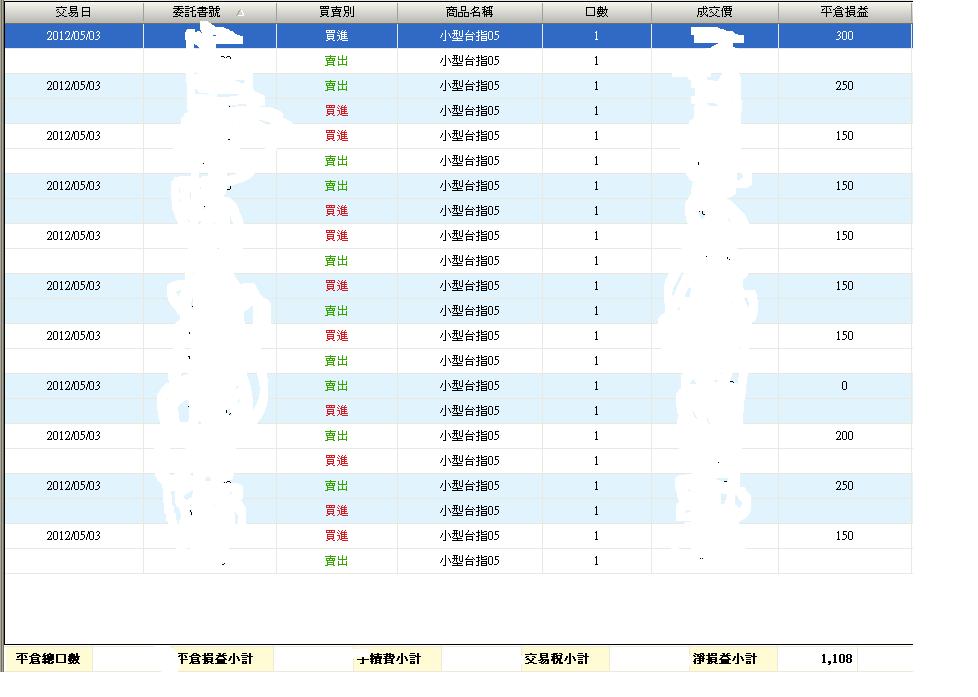Click the 平倉損益小計 footer label
Viewport: 978px width, 697px height.
[x=215, y=658]
